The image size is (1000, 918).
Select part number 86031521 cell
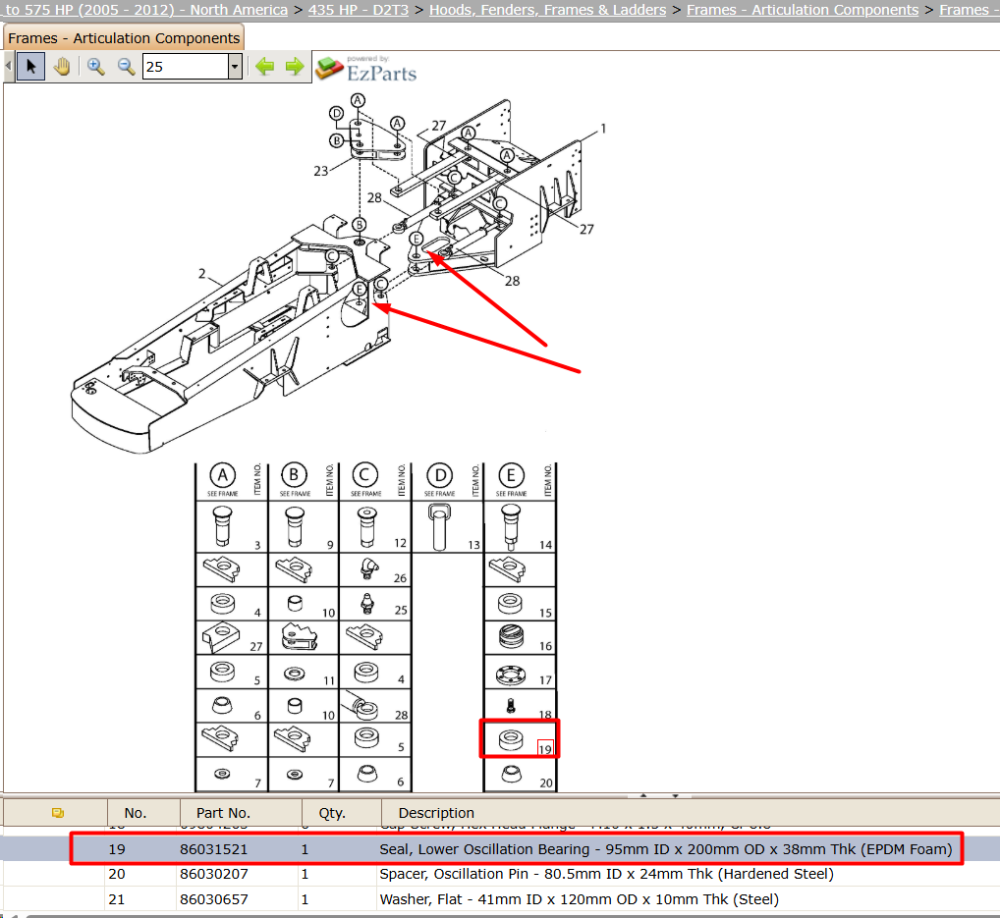(x=213, y=849)
